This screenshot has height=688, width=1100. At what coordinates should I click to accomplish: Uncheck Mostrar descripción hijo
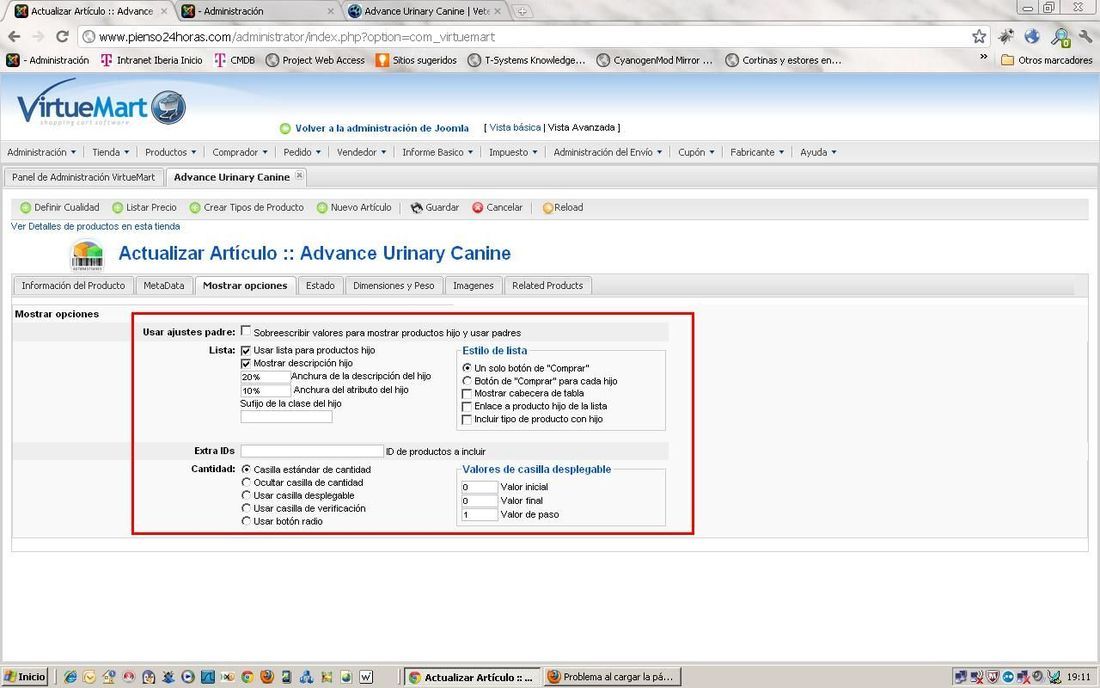coord(246,363)
